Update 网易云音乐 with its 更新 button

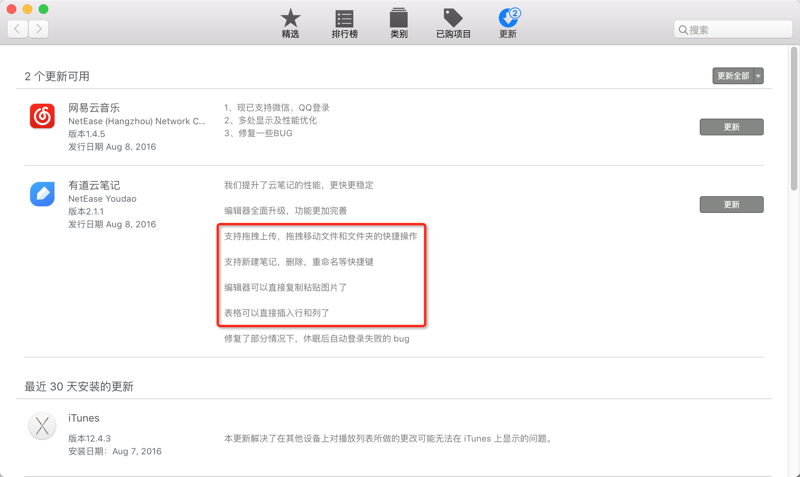coord(732,127)
